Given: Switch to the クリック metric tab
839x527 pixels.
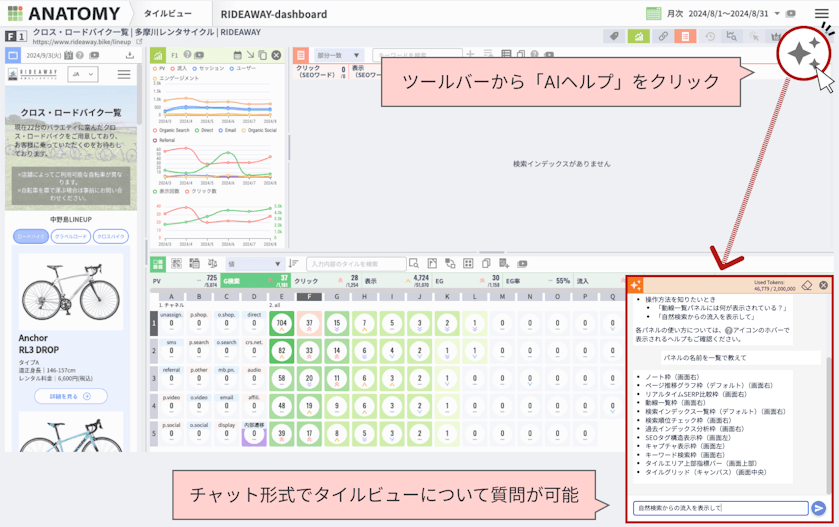Looking at the screenshot, I should (x=326, y=280).
